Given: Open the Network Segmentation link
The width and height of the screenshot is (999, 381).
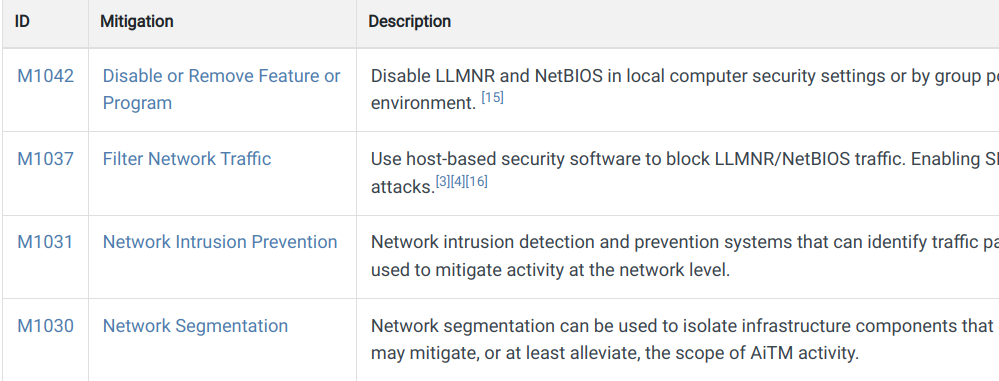Looking at the screenshot, I should tap(195, 326).
